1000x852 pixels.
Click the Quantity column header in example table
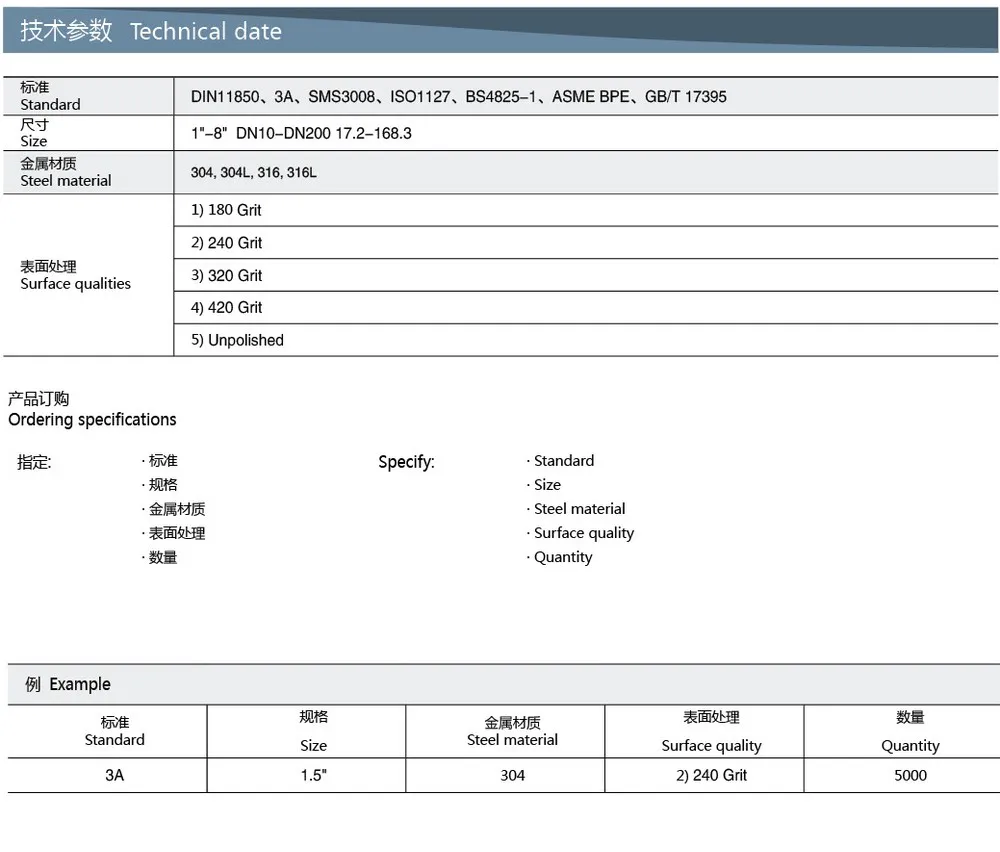click(x=910, y=745)
